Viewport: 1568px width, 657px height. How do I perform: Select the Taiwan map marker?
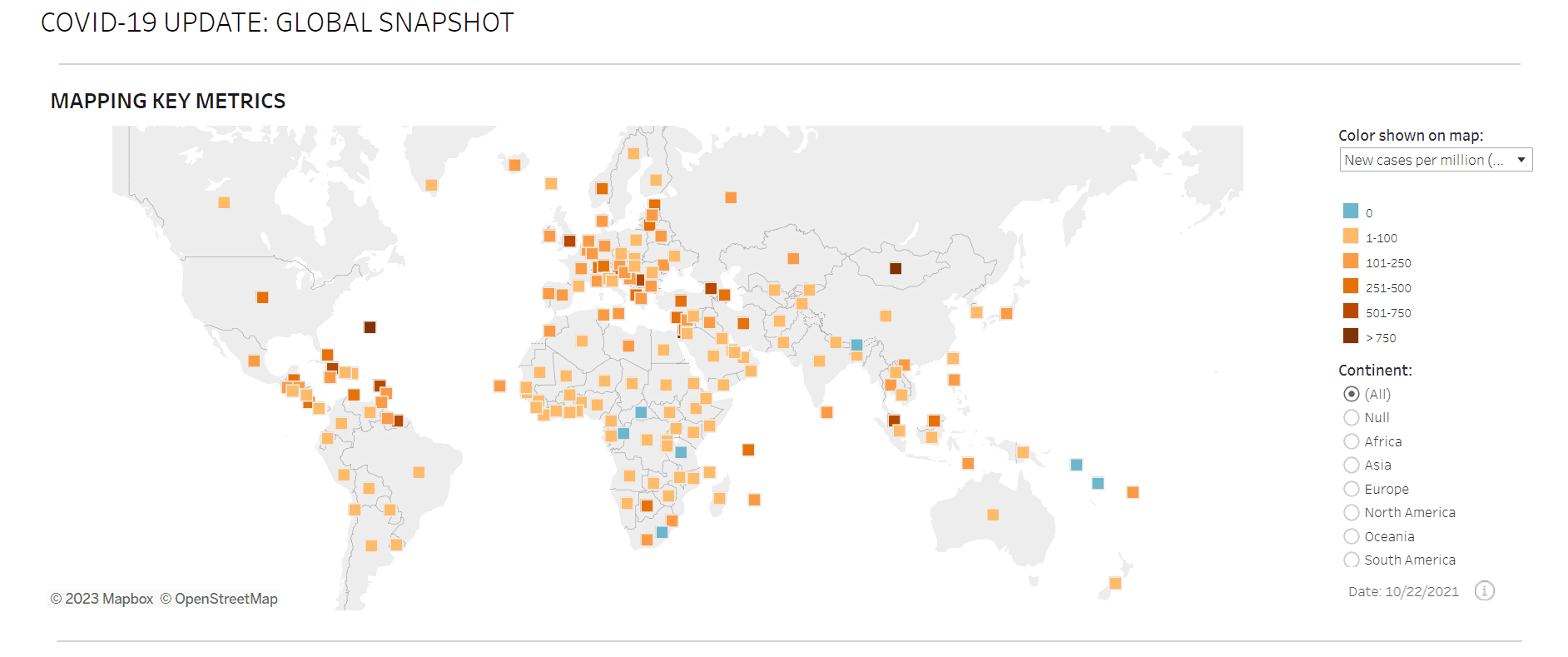point(953,358)
